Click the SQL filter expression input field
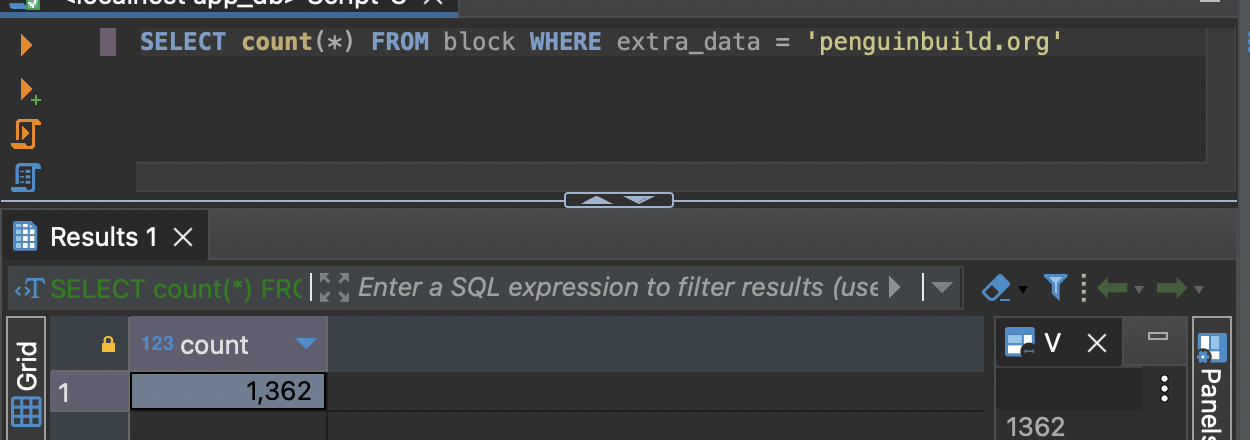The height and width of the screenshot is (440, 1250). pos(617,288)
